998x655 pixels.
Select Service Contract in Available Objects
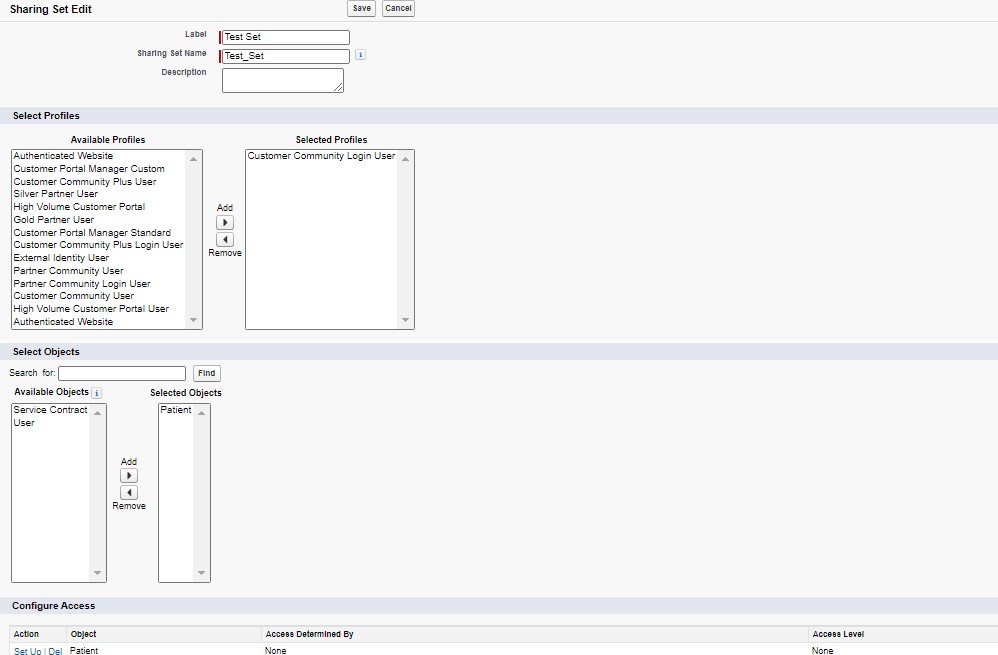point(50,410)
